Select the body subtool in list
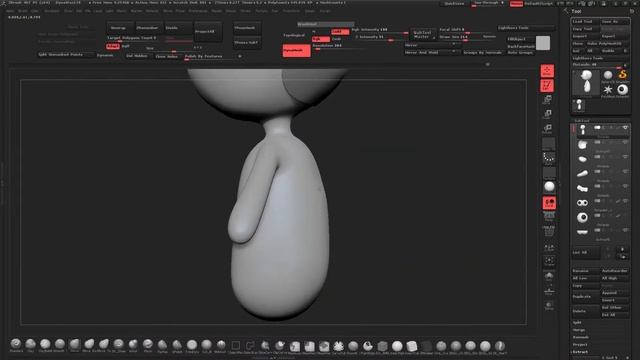The height and width of the screenshot is (360, 640). [582, 130]
